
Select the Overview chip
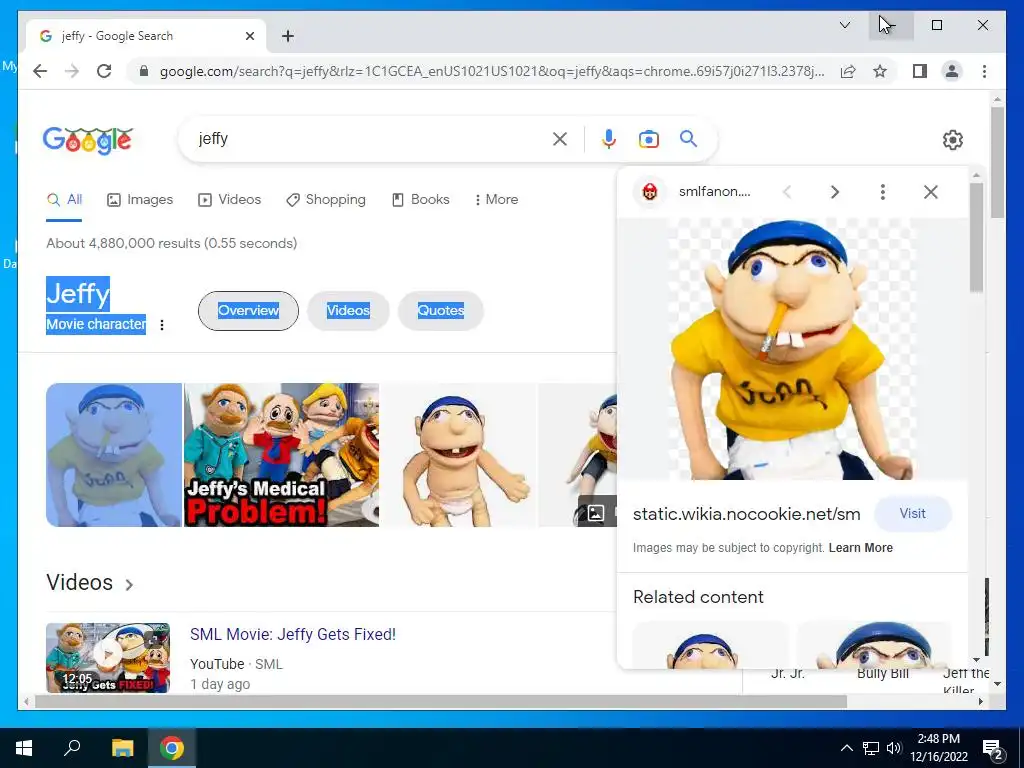(x=248, y=311)
